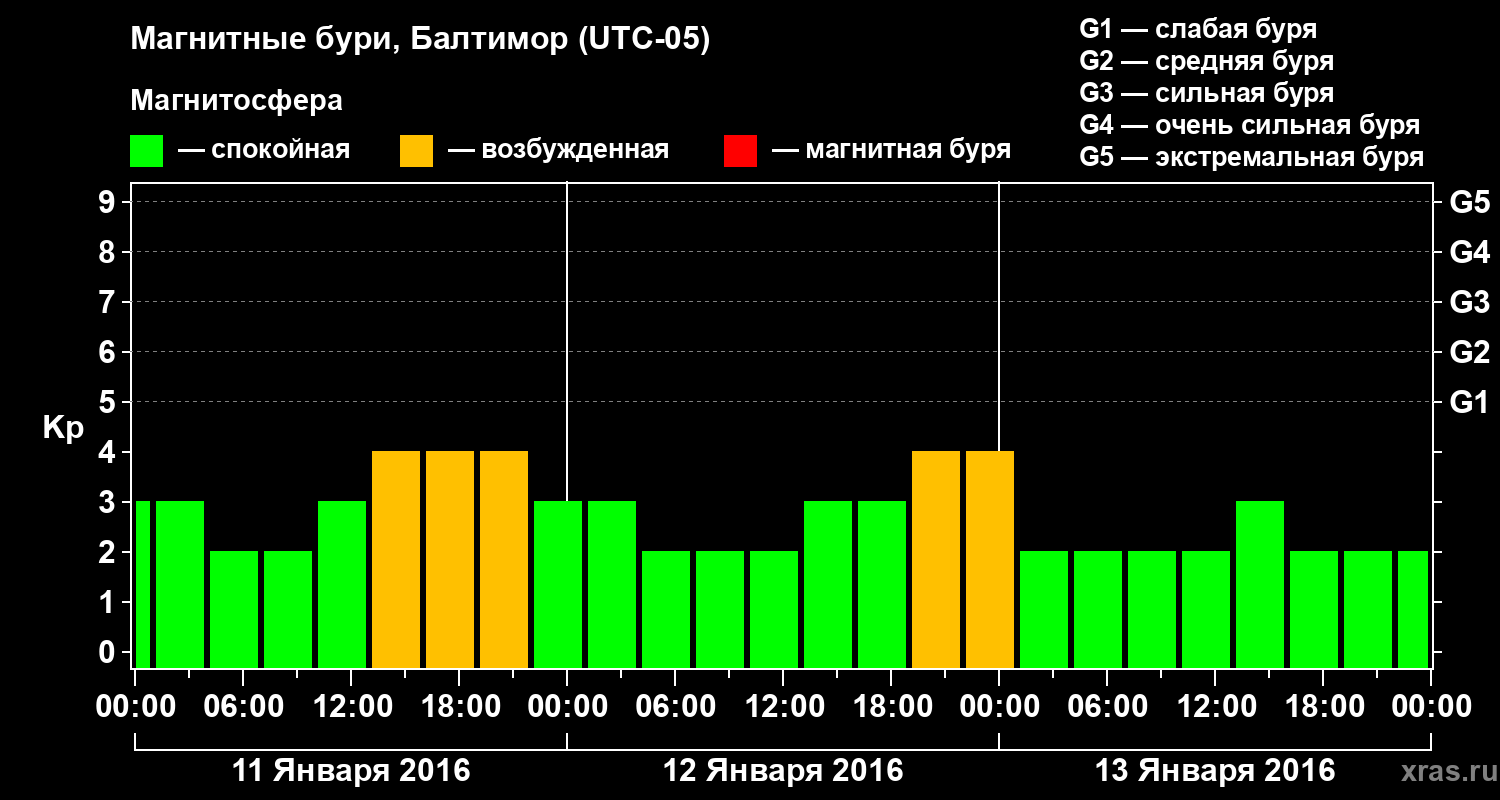Click the narrow green bar ending 13 Января
This screenshot has width=1500, height=800.
pos(1413,609)
